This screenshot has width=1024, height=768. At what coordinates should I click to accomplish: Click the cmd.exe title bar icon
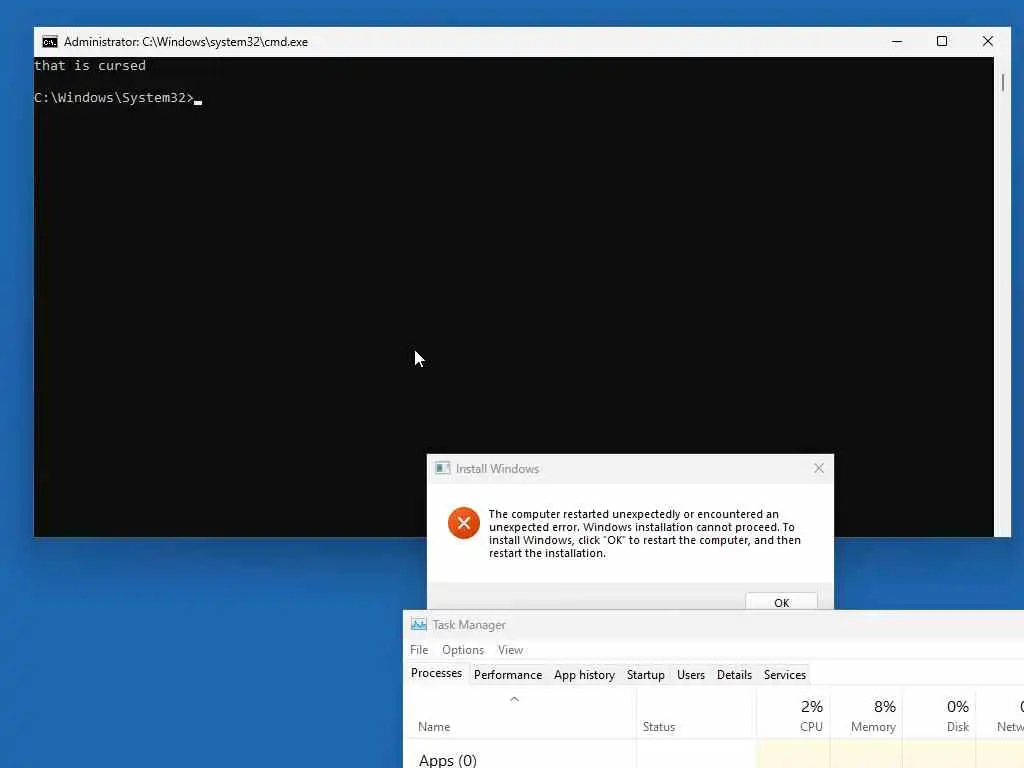50,42
